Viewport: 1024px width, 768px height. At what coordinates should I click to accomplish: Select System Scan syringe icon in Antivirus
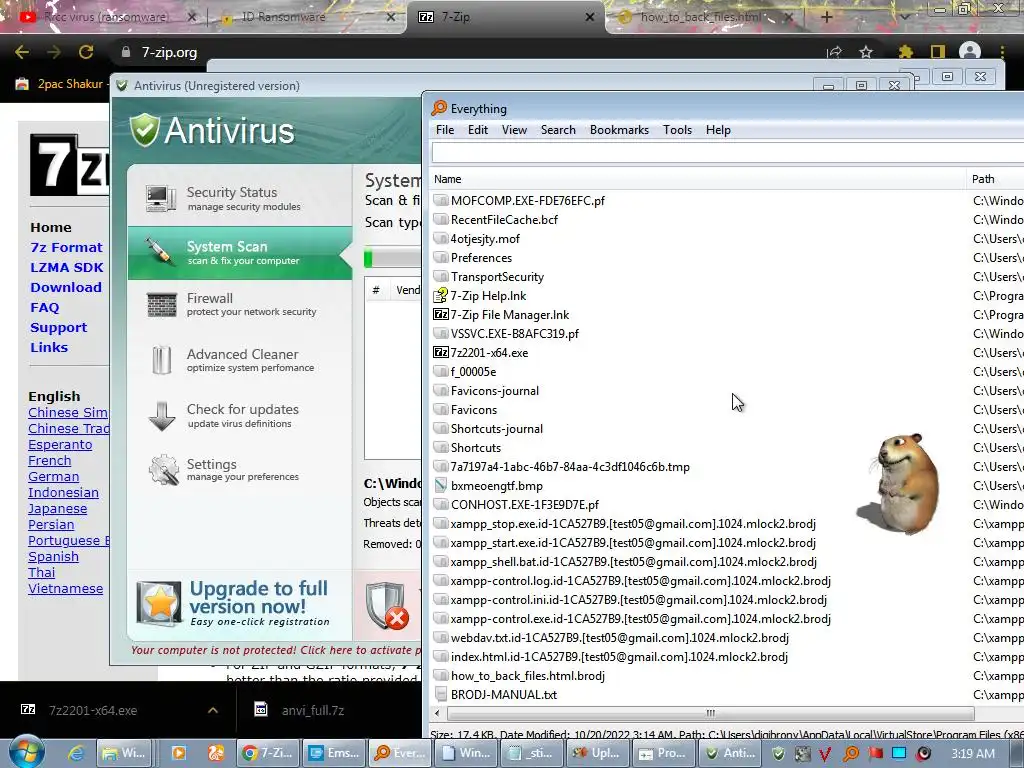coord(159,252)
